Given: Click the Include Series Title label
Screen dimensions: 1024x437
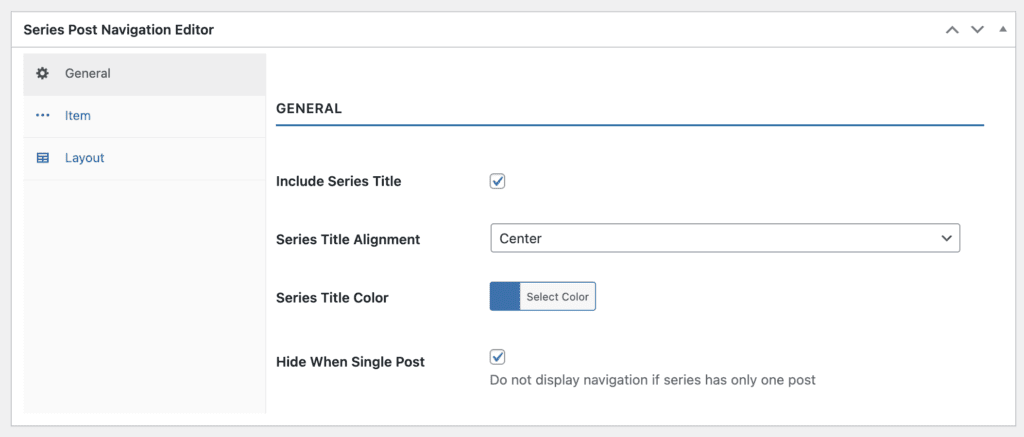Looking at the screenshot, I should (338, 182).
